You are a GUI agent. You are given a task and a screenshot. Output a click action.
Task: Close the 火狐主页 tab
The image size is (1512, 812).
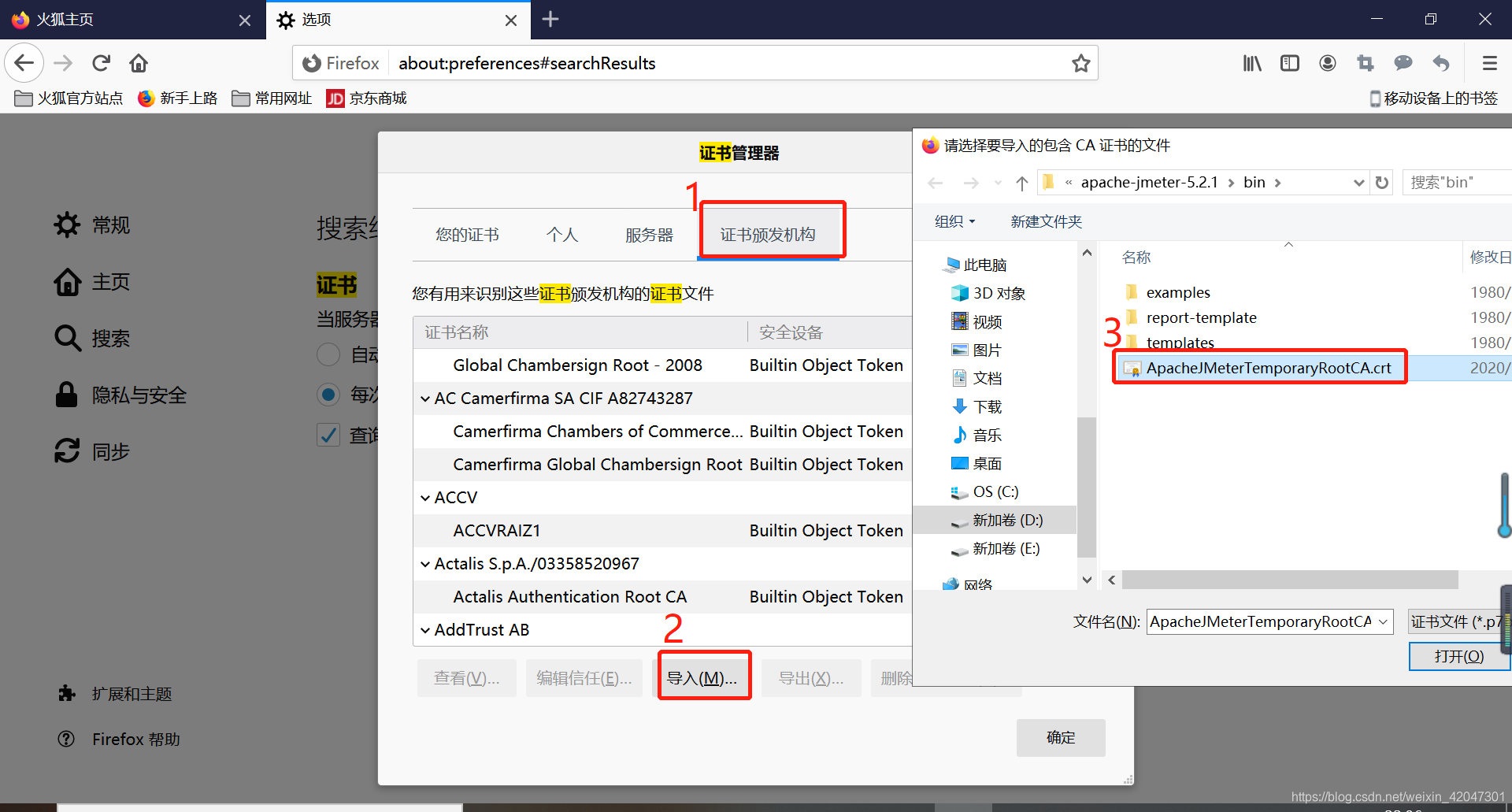point(245,20)
